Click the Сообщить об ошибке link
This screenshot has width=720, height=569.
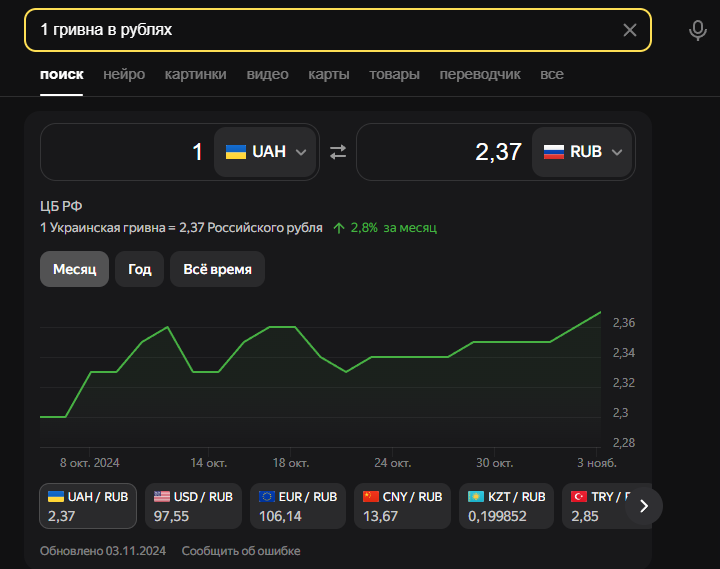(x=241, y=551)
